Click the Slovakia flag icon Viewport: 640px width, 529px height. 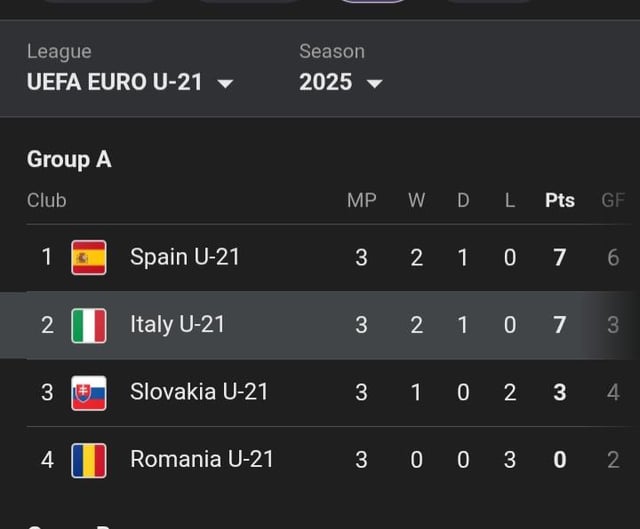pos(89,392)
